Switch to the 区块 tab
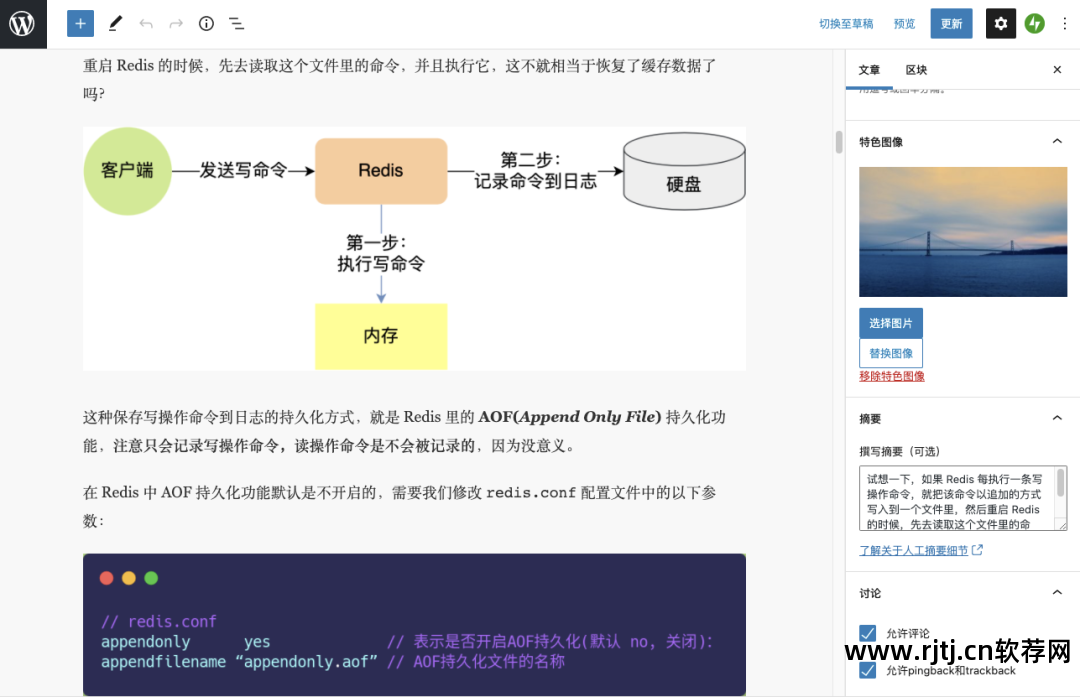Image resolution: width=1080 pixels, height=697 pixels. tap(916, 70)
